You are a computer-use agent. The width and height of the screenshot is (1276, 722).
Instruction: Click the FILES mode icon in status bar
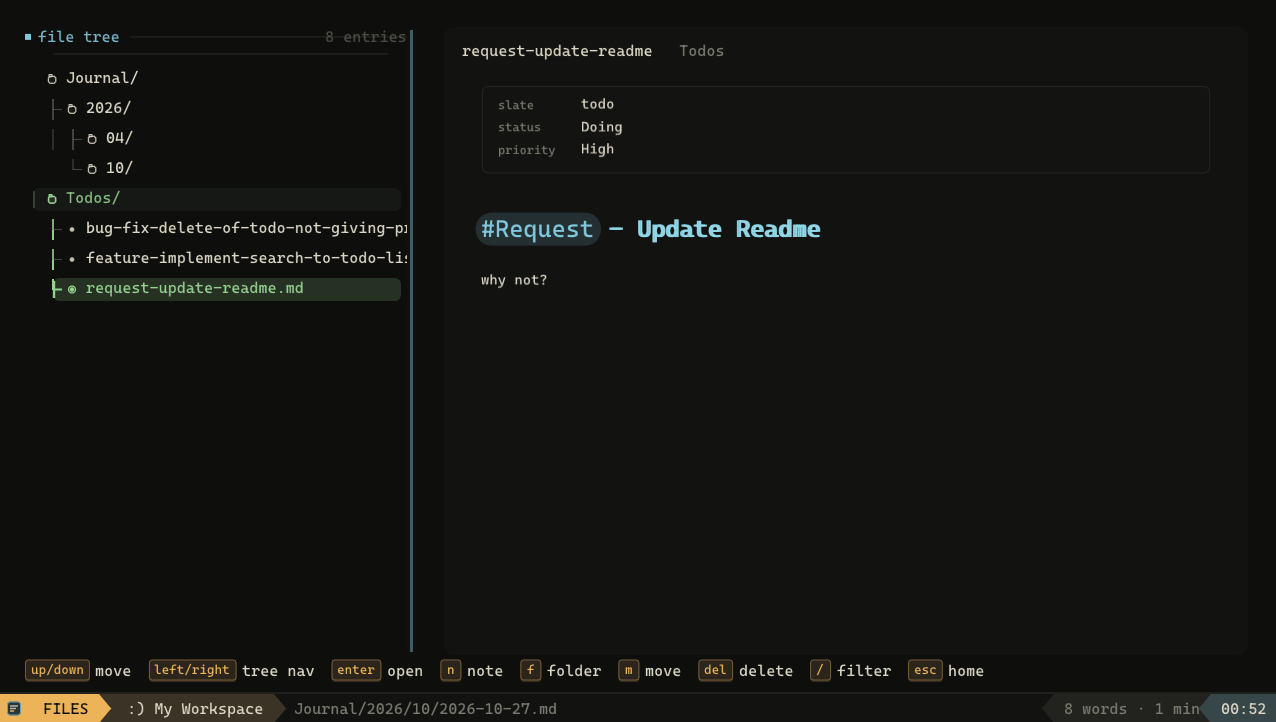click(x=14, y=709)
